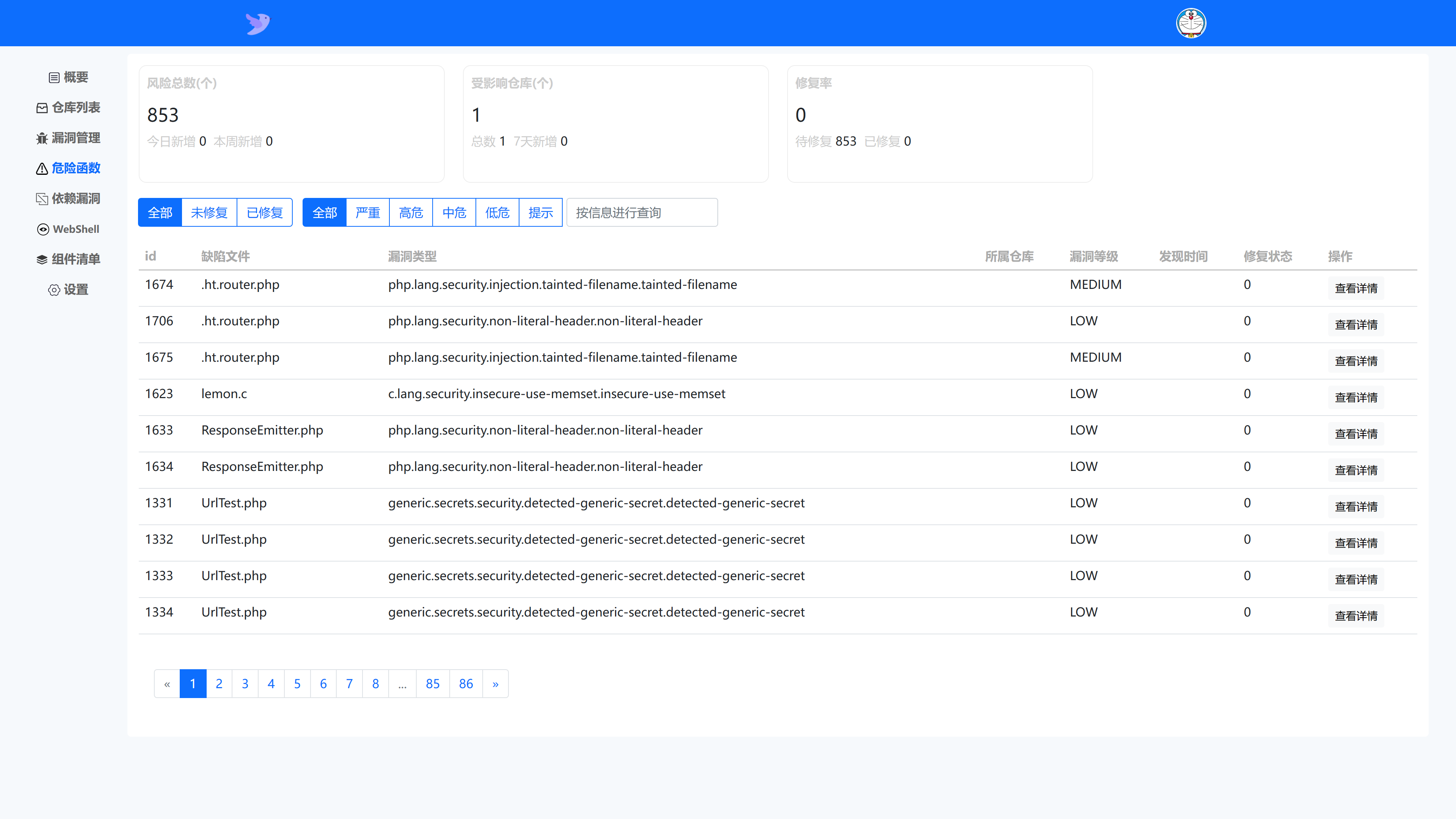Open 设置 via the gear icon
The width and height of the screenshot is (1456, 819).
pyautogui.click(x=54, y=290)
